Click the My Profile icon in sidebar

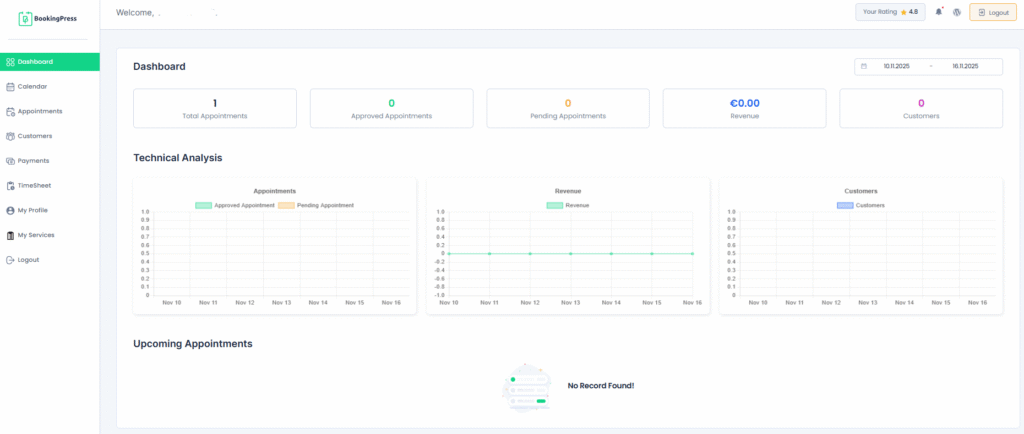click(x=10, y=211)
